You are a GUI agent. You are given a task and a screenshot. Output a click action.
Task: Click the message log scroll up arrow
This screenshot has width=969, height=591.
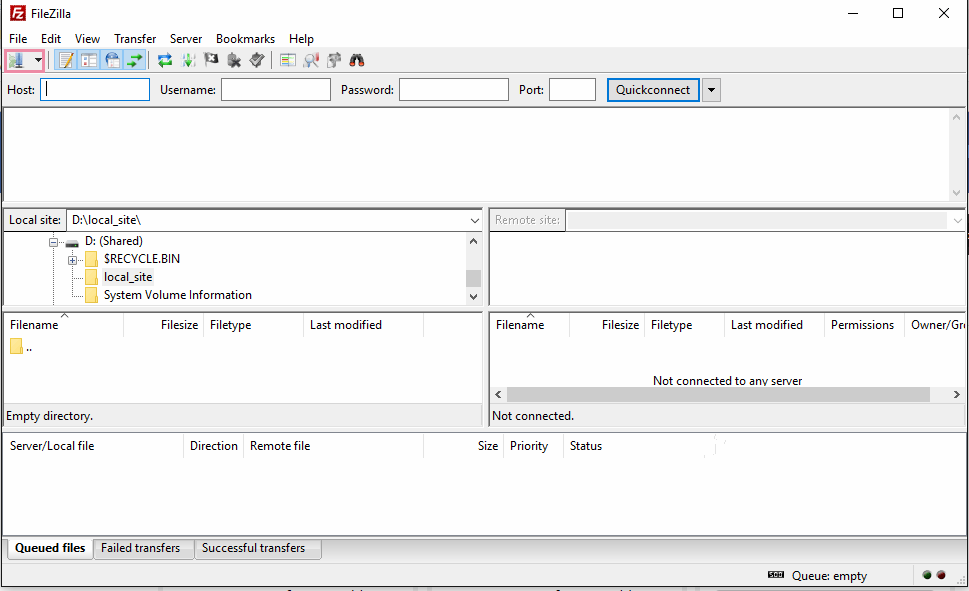tap(956, 117)
